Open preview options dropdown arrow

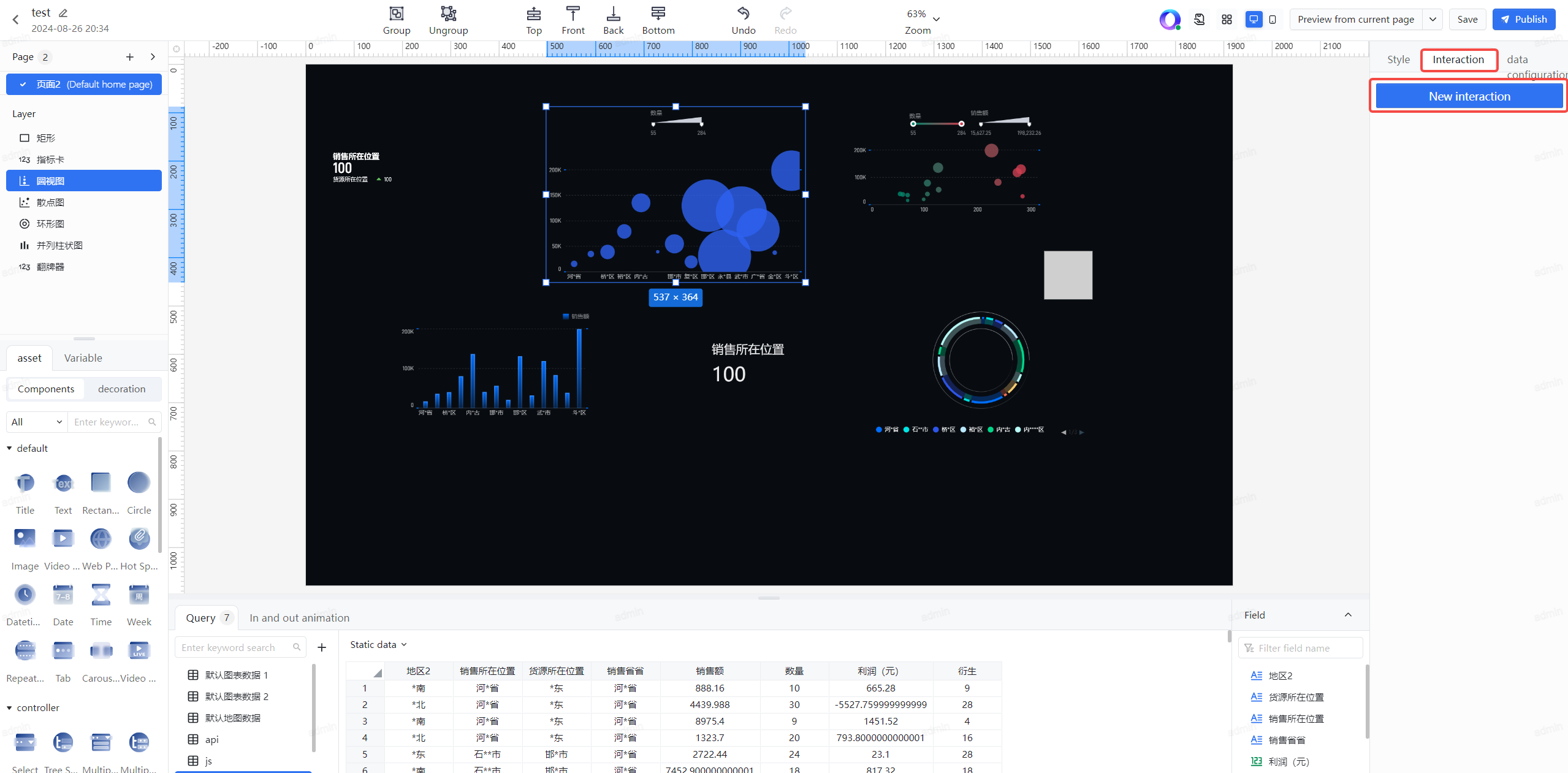coord(1433,20)
